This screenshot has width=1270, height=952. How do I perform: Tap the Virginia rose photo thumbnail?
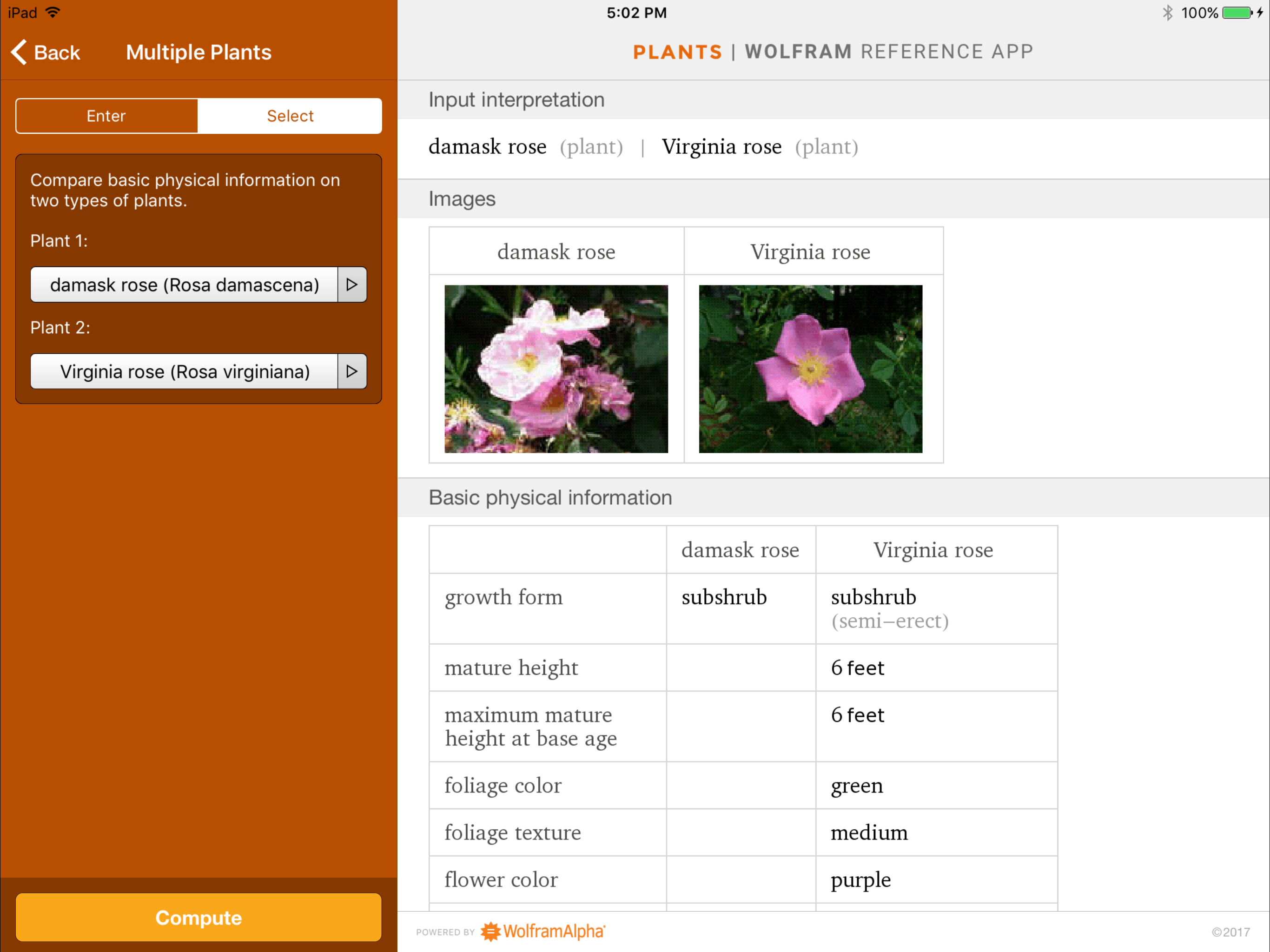tap(810, 369)
